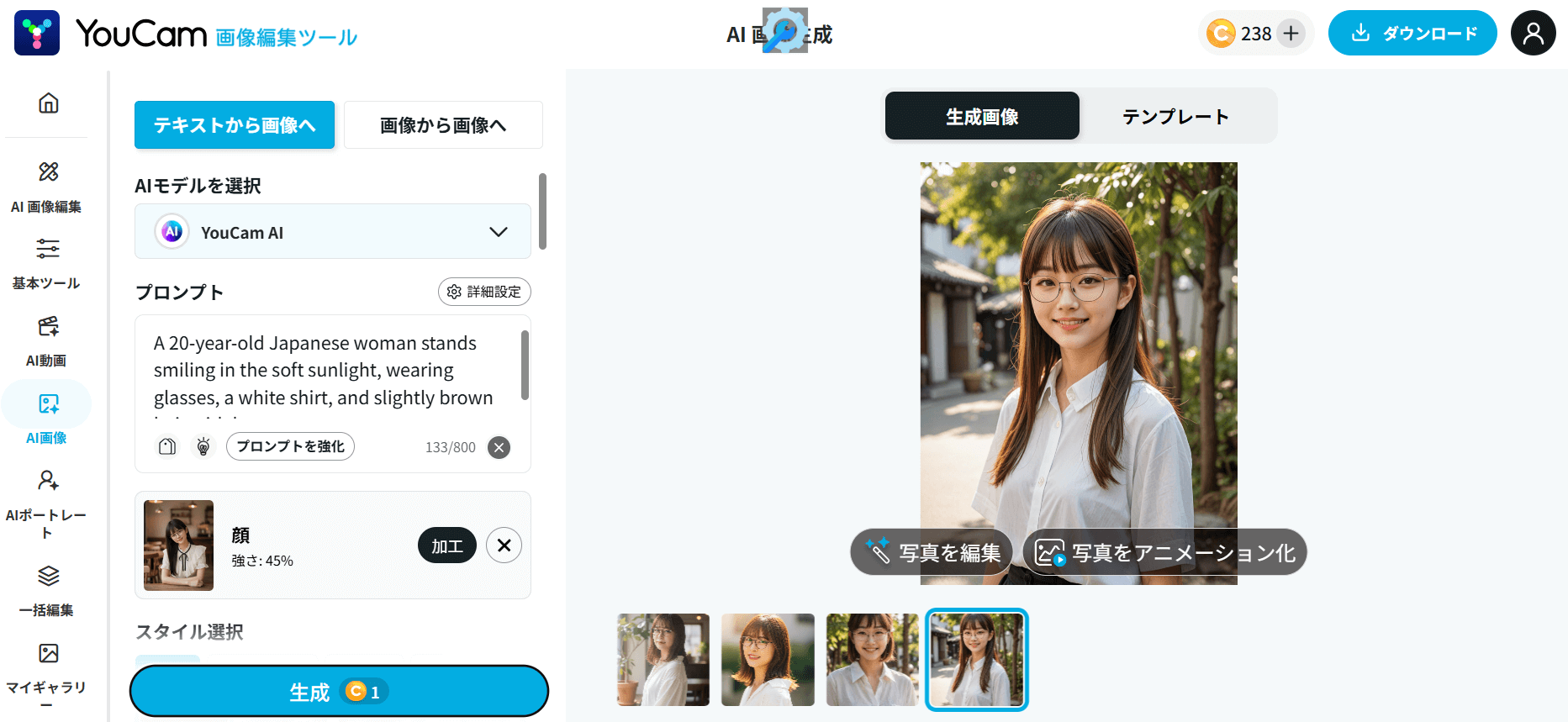Open 基本ツール in the sidebar
1568x722 pixels.
[46, 264]
